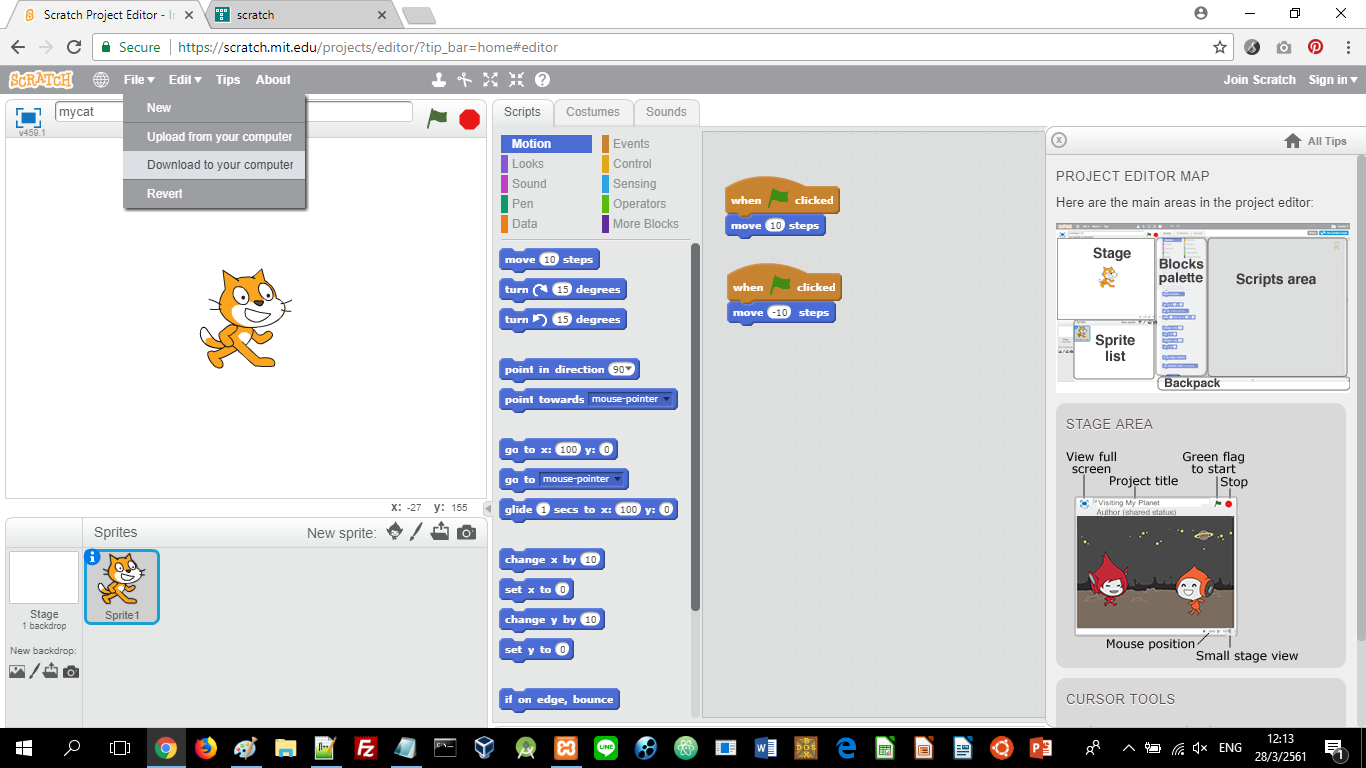Select the Looks block category

pyautogui.click(x=546, y=164)
